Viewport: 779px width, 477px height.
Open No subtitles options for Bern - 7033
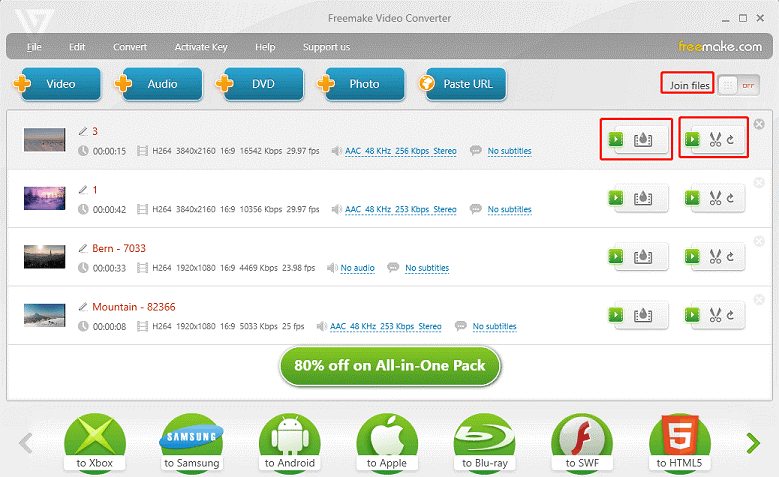click(x=427, y=268)
